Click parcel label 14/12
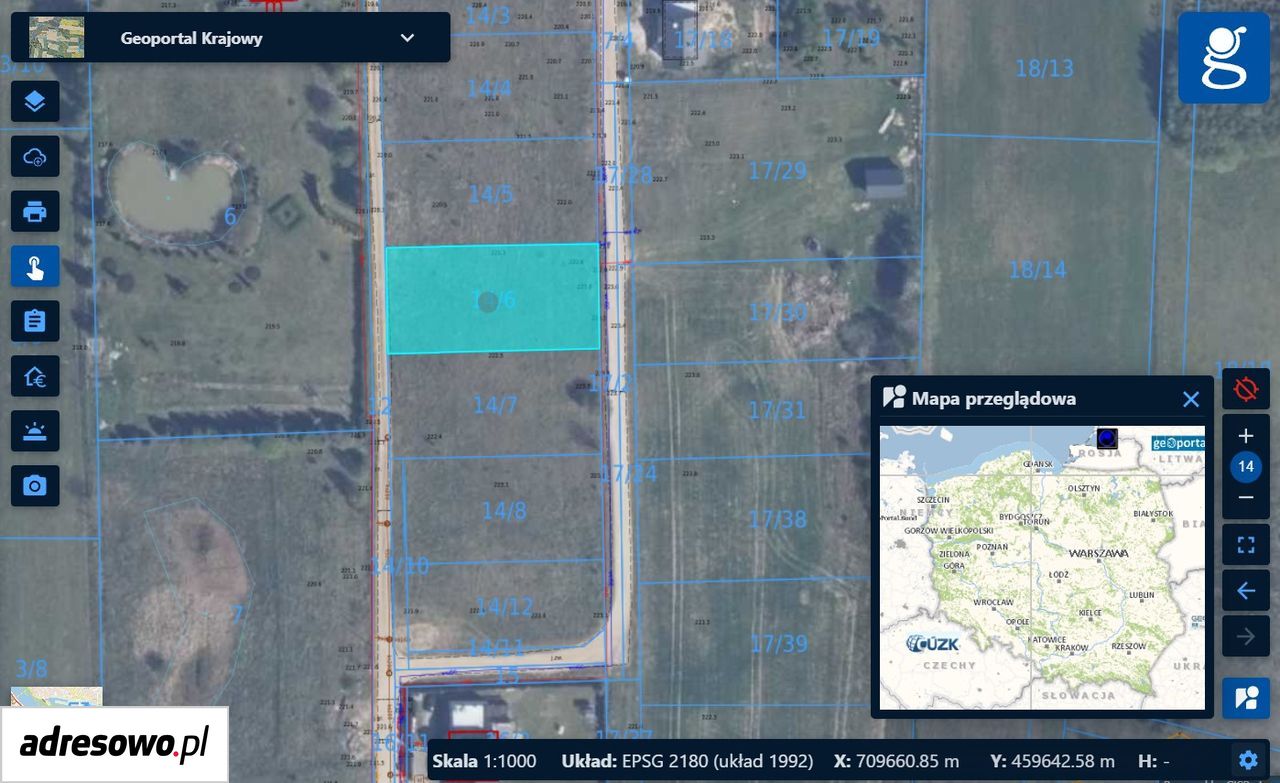The height and width of the screenshot is (783, 1280). [504, 606]
